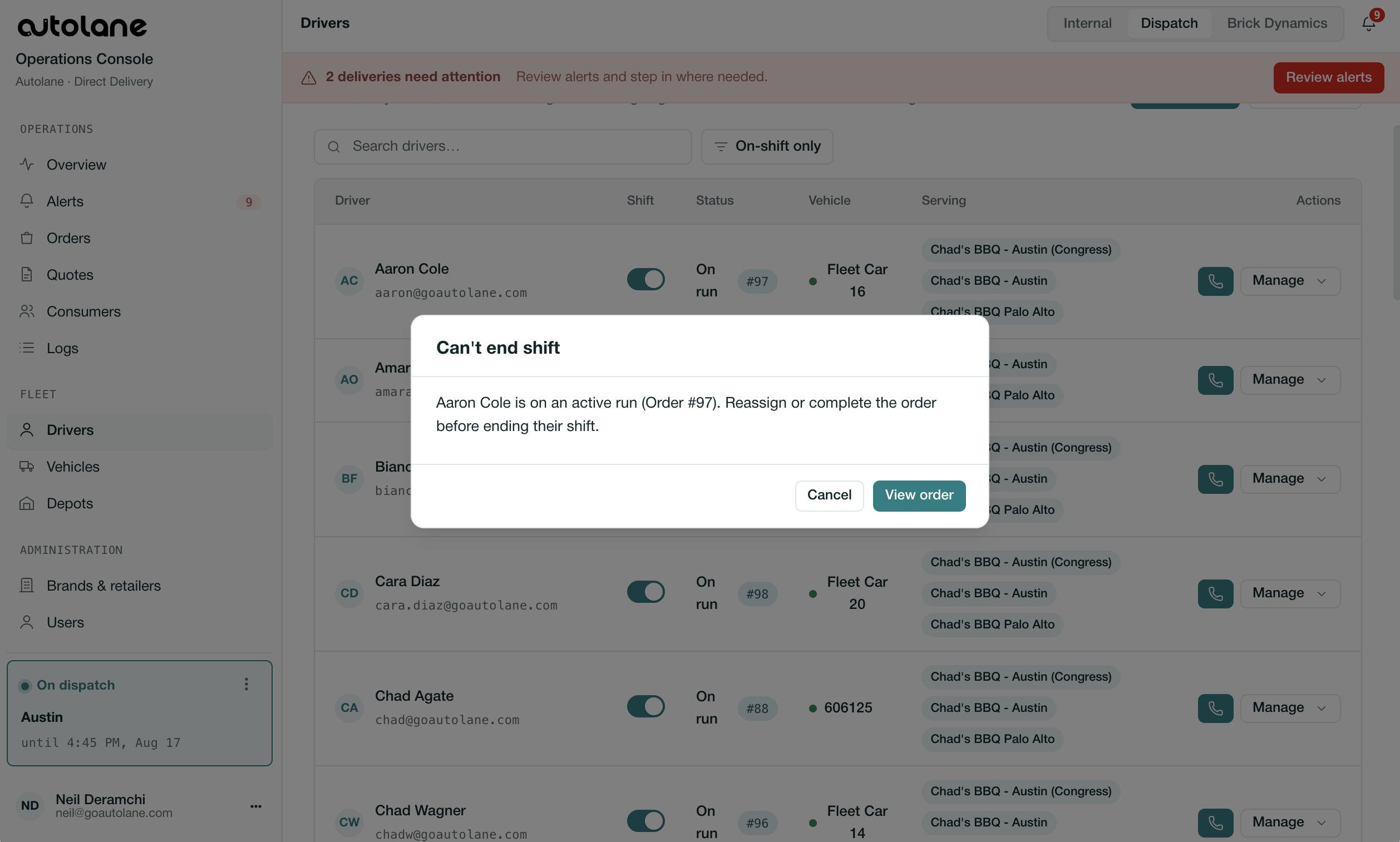
Task: Select the Drivers person icon
Action: click(27, 429)
